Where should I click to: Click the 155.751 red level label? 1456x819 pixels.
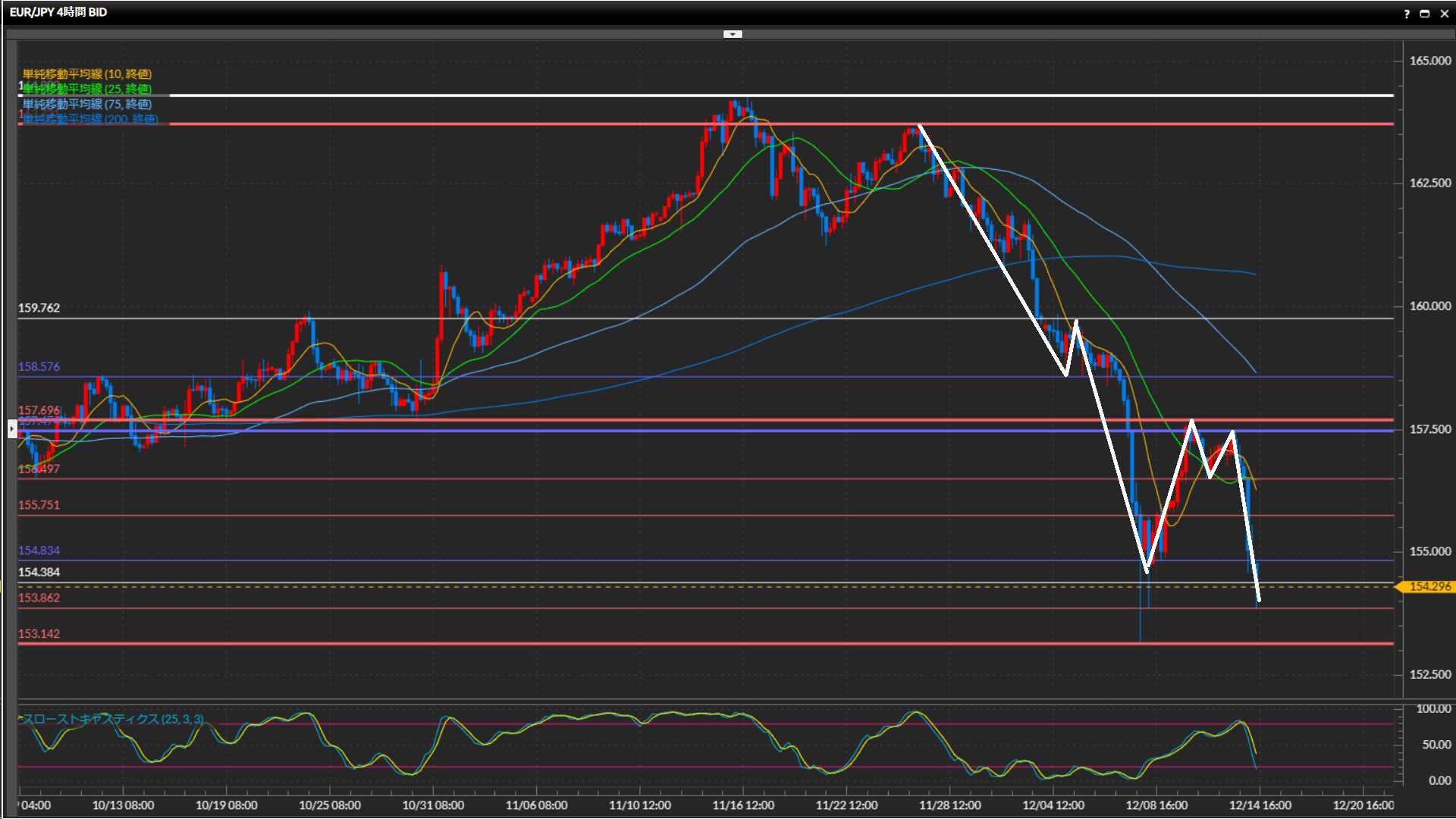point(39,505)
